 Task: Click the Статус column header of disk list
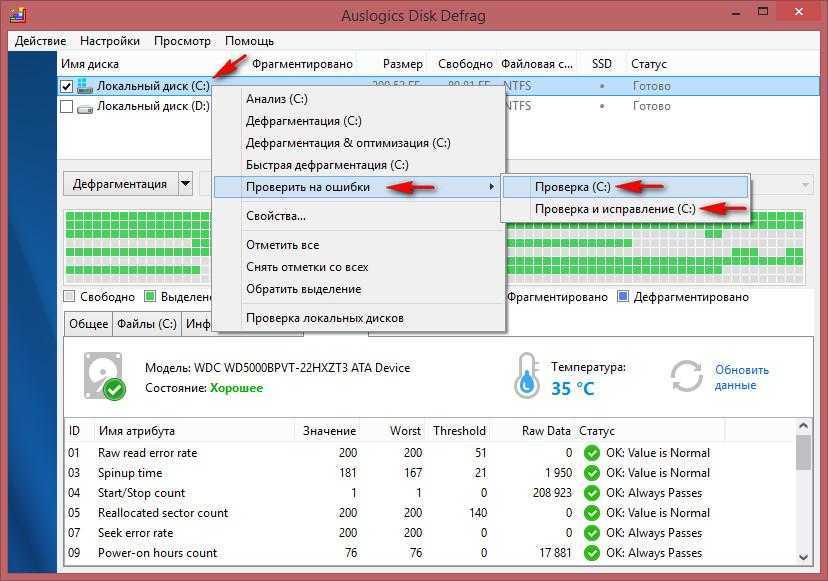point(649,64)
